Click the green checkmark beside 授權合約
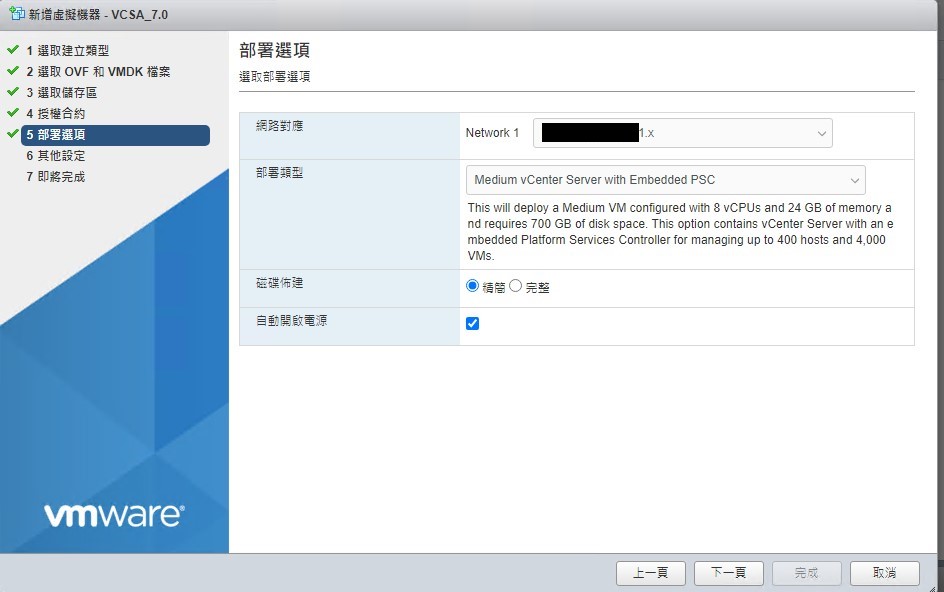944x592 pixels. 13,113
